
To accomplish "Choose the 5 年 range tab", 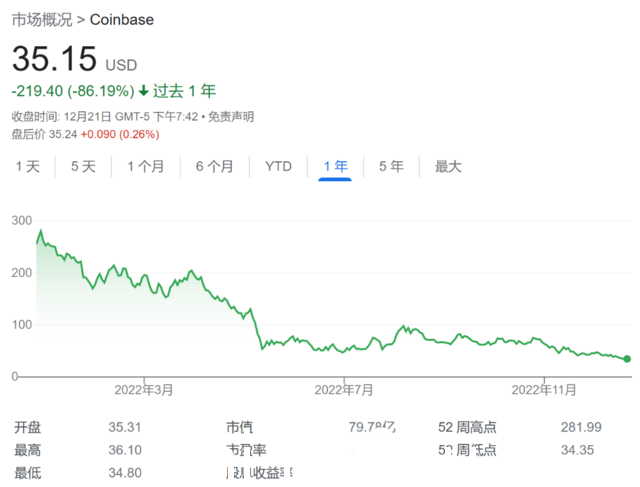I will point(391,167).
